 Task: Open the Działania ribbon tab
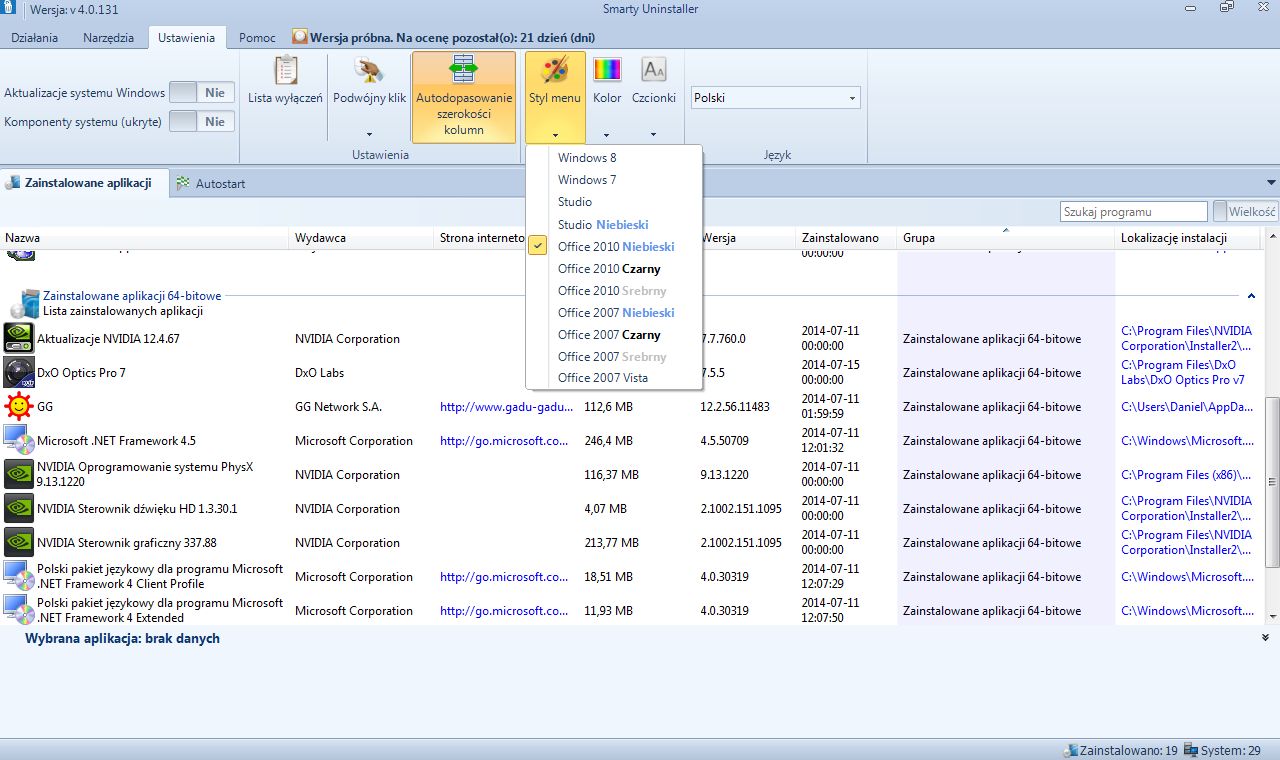(35, 38)
